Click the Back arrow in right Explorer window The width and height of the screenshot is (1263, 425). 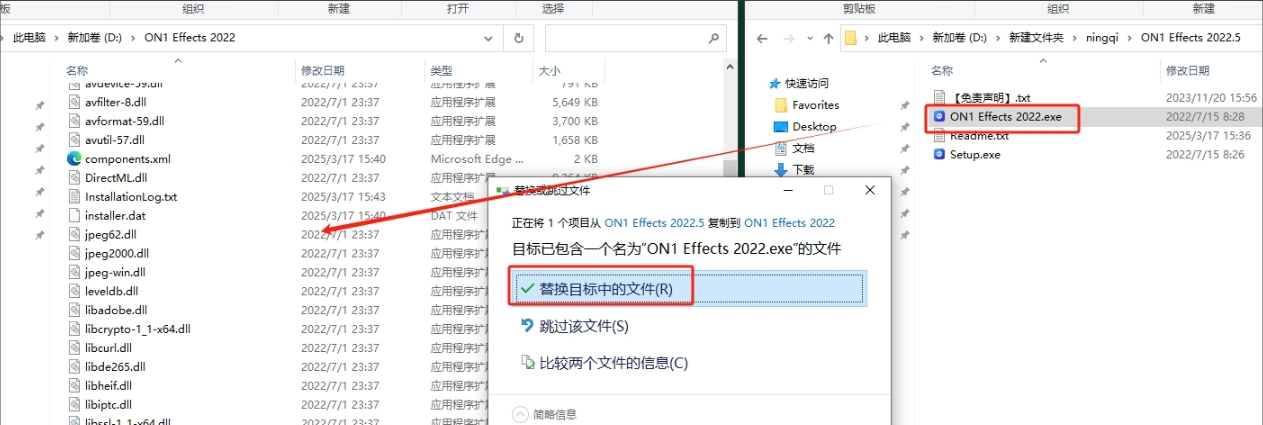point(762,38)
